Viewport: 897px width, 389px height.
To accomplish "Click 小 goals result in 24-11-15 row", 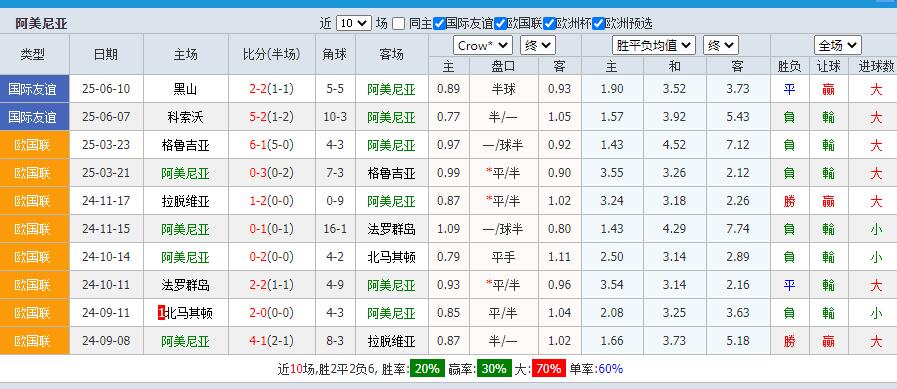I will pos(876,229).
